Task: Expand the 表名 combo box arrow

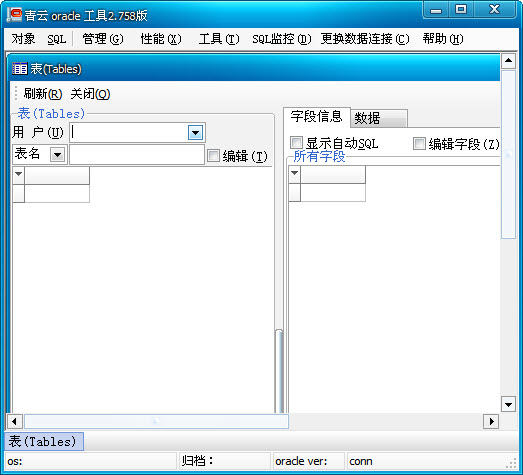Action: pos(57,154)
